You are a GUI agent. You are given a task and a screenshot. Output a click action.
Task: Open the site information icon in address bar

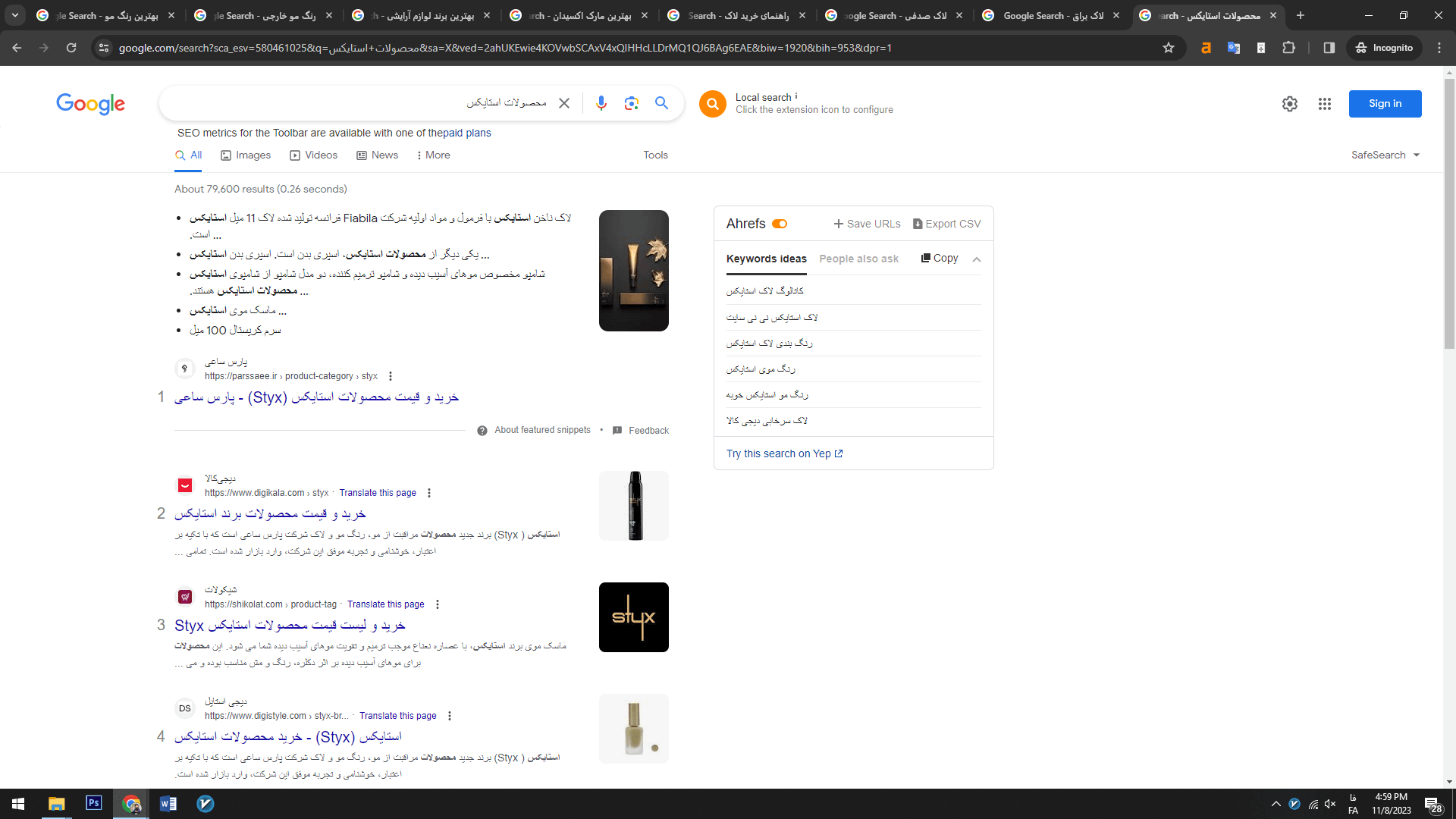click(104, 48)
